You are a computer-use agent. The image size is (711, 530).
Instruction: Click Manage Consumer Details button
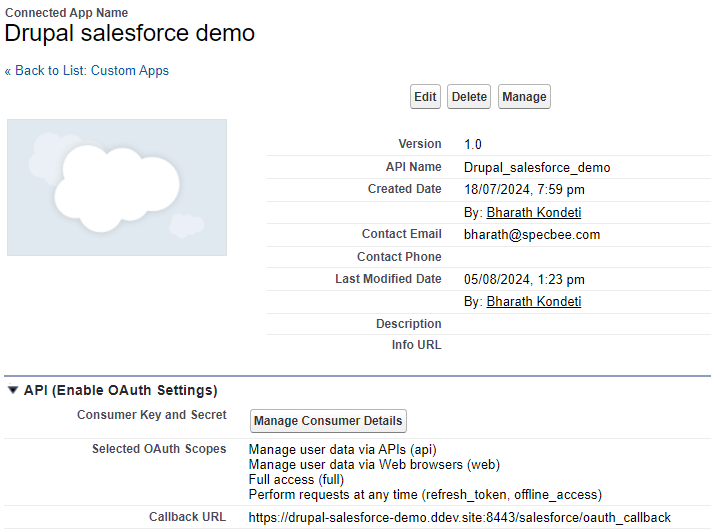tap(328, 421)
